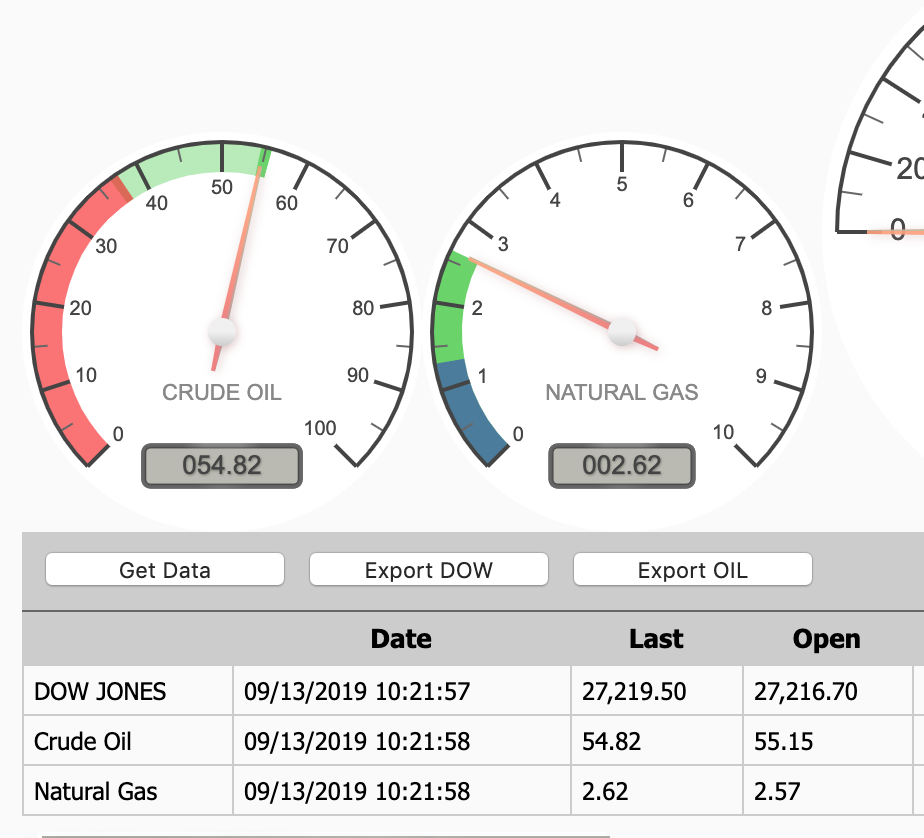This screenshot has height=838, width=924.
Task: Click the red zone of the Crude Oil gauge
Action: pos(55,330)
